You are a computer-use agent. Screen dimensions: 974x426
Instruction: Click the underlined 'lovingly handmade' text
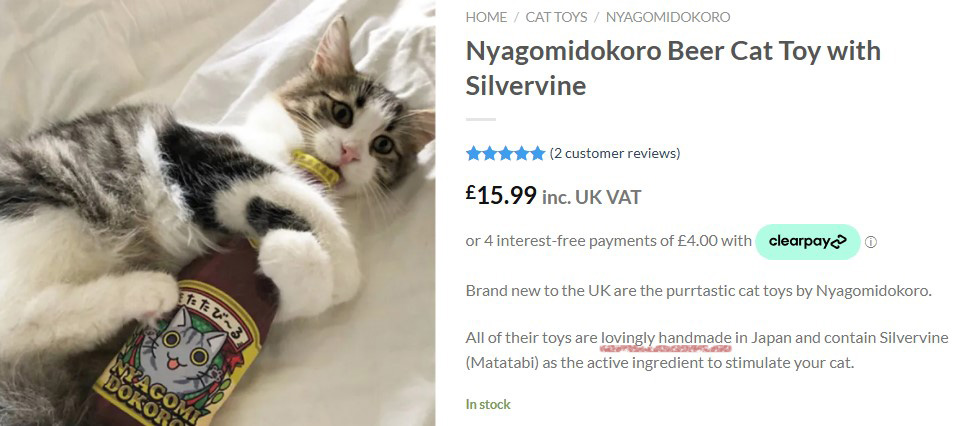click(667, 337)
